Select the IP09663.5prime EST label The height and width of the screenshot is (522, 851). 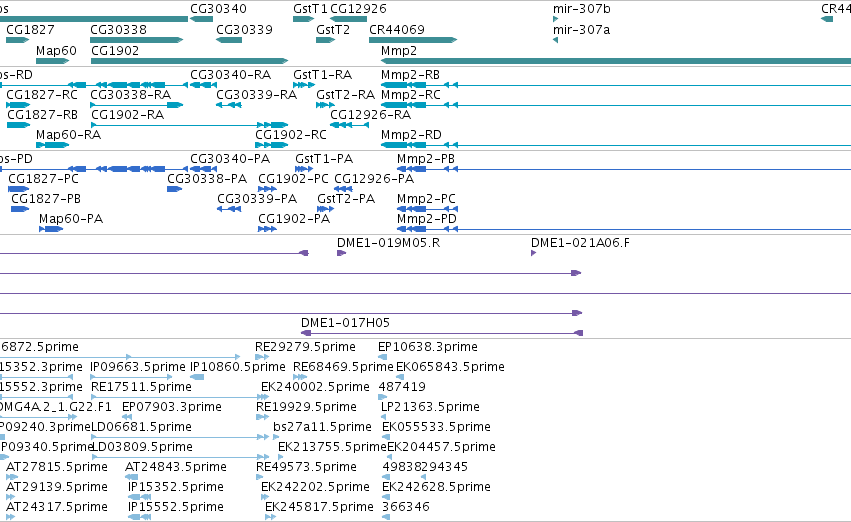(138, 367)
